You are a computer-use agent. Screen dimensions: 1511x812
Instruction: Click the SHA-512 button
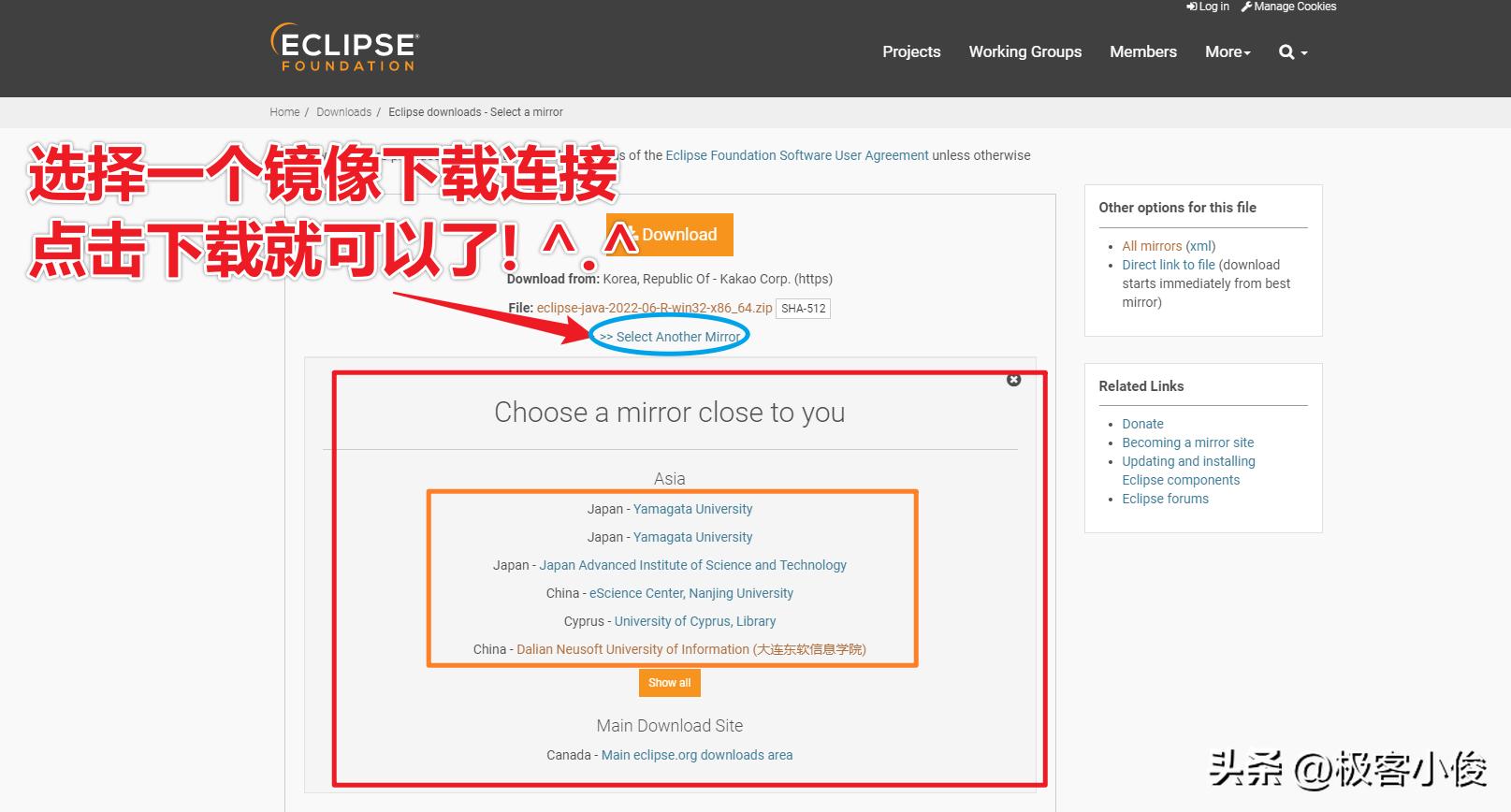click(804, 309)
